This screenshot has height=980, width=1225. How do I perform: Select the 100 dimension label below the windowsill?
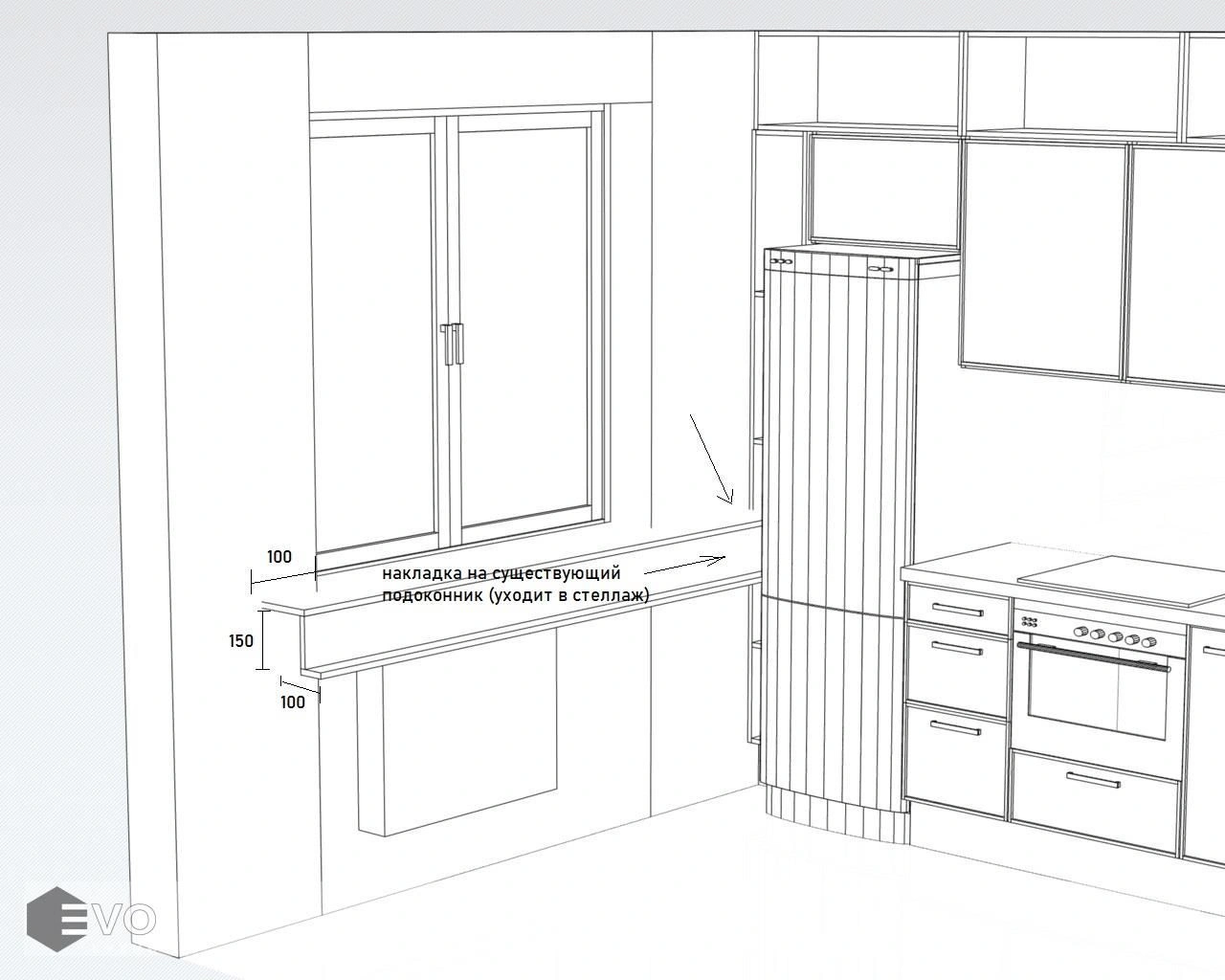tap(293, 702)
